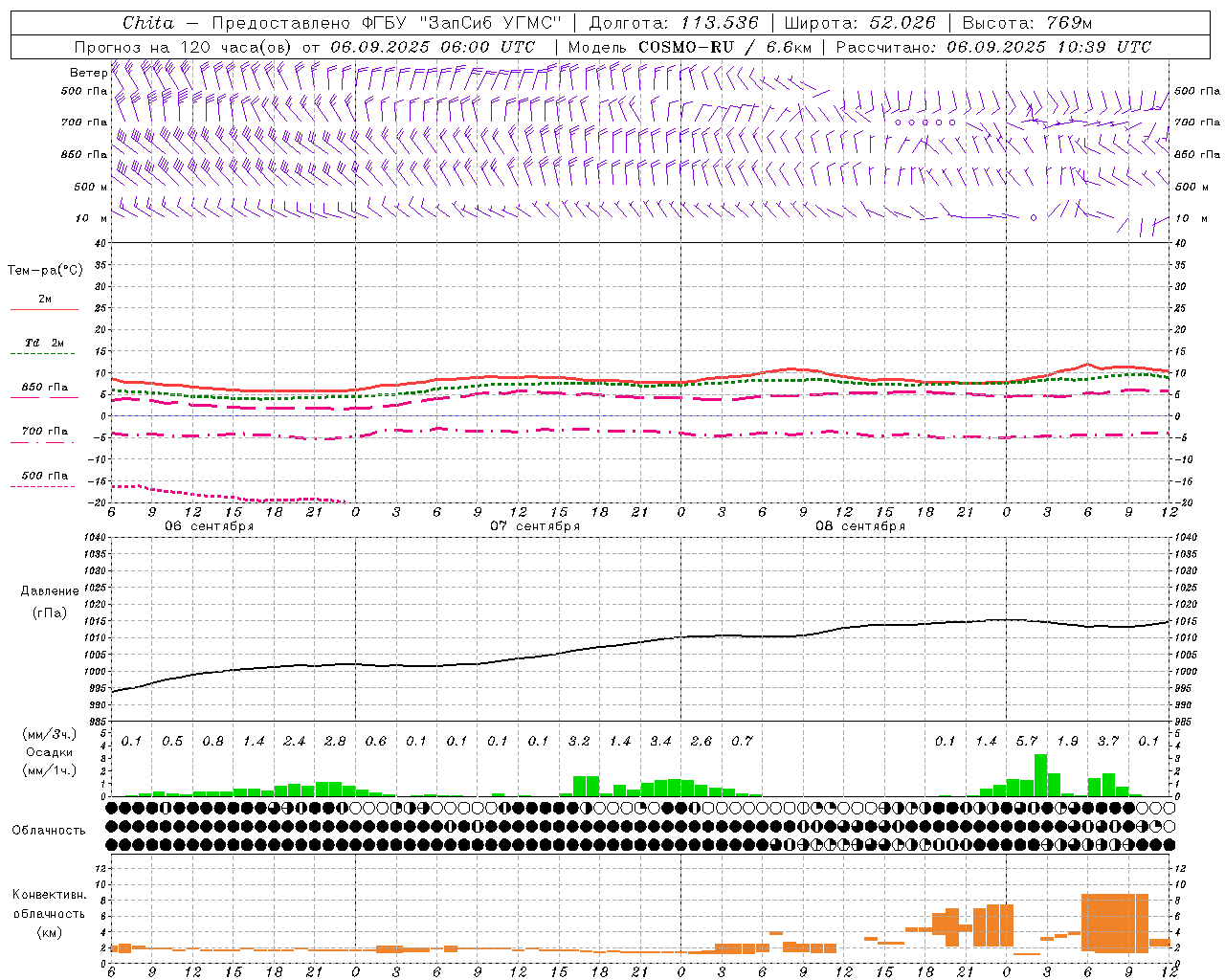Click the 3-hour precipitation value "2.8"
The height and width of the screenshot is (980, 1225).
tap(335, 741)
